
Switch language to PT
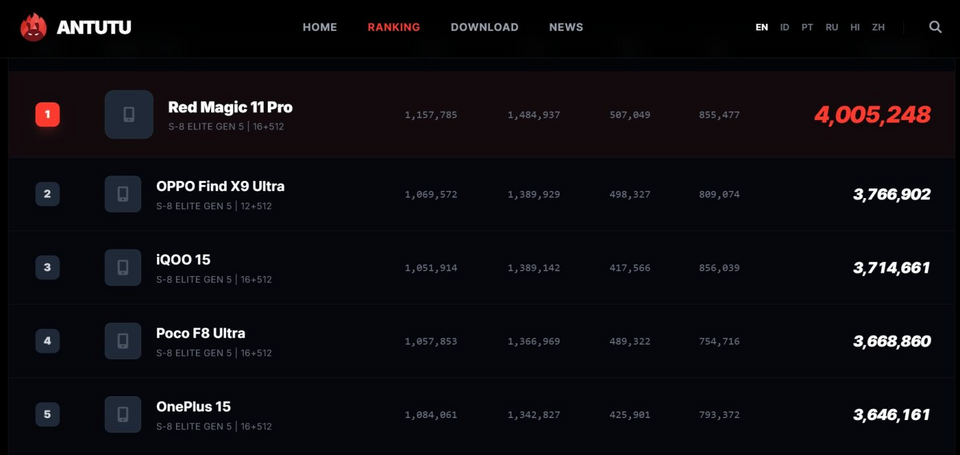pos(807,28)
